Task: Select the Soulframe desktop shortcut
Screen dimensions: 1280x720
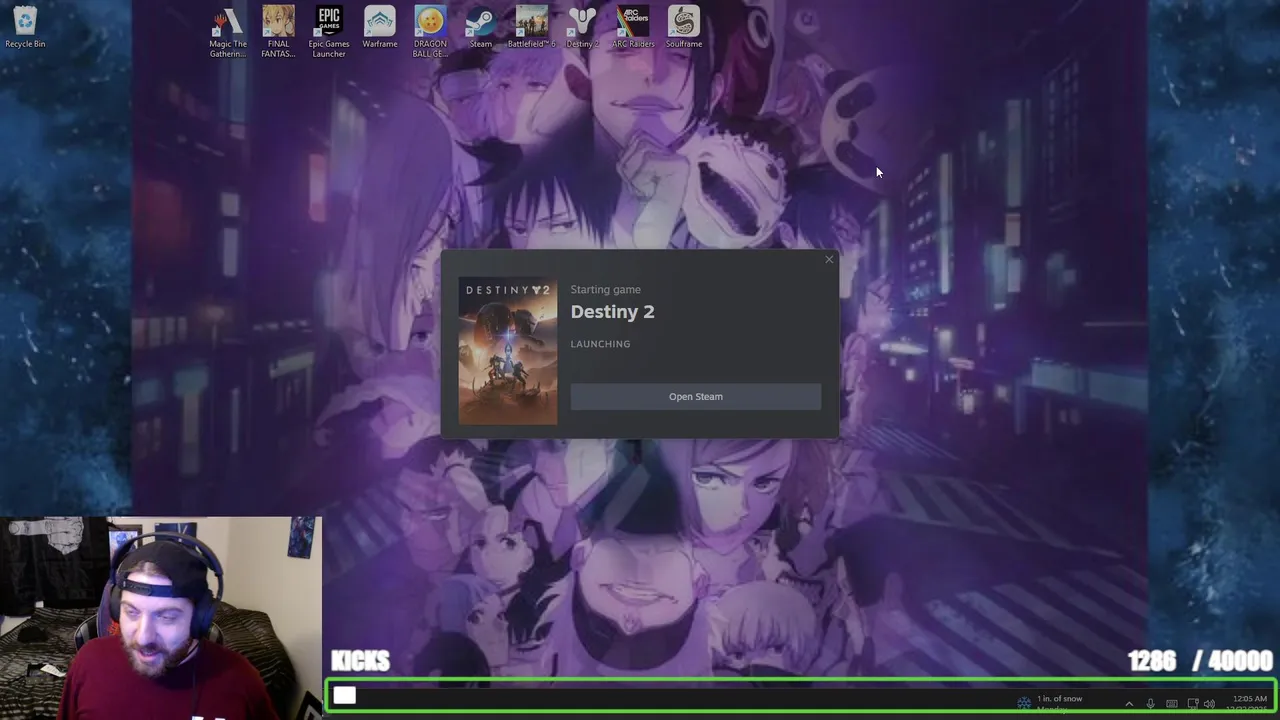Action: (x=684, y=27)
